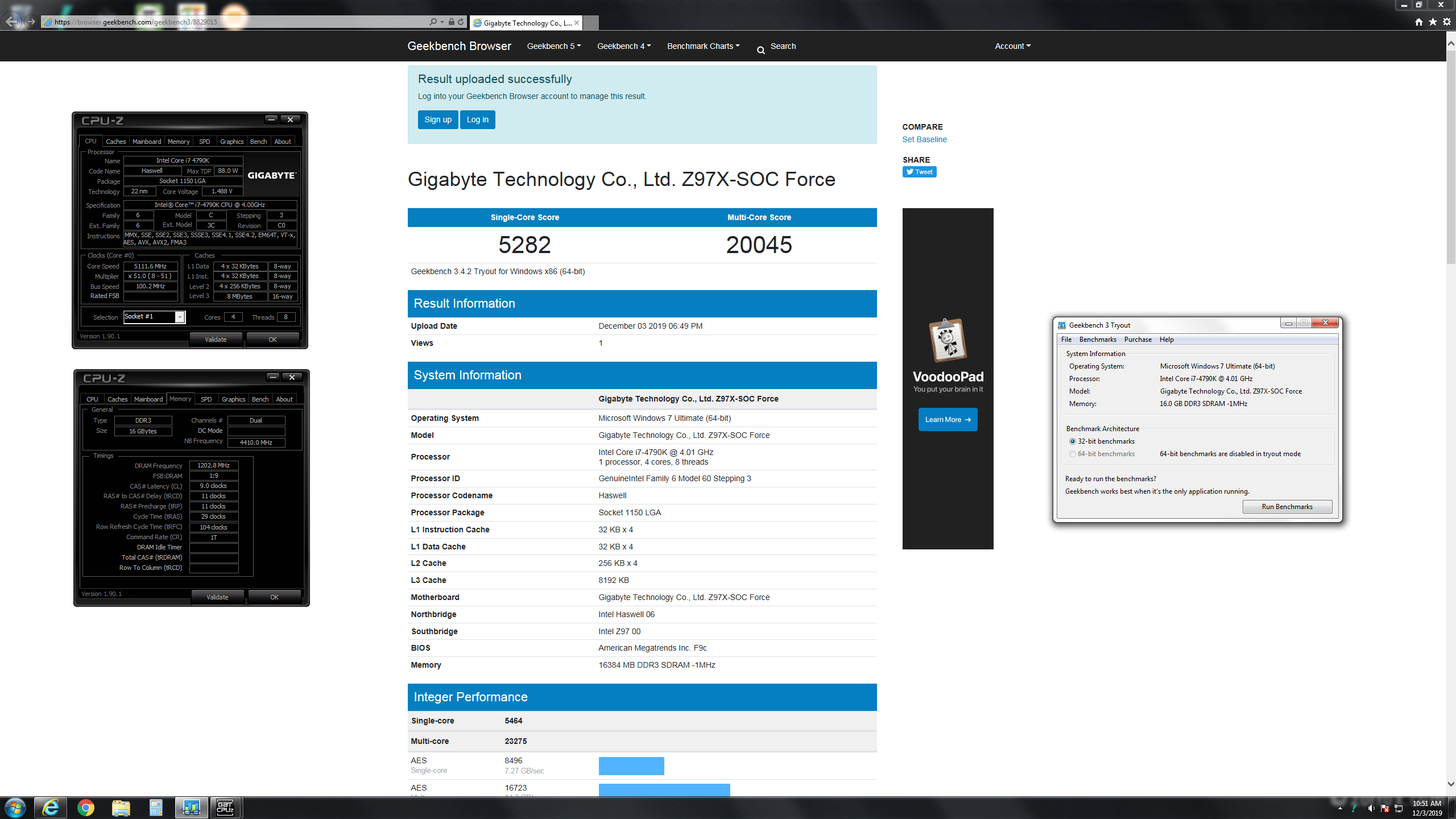Switch to Bench tab in bottom CPU-Z
Screen dimensions: 1456x819
(x=260, y=399)
